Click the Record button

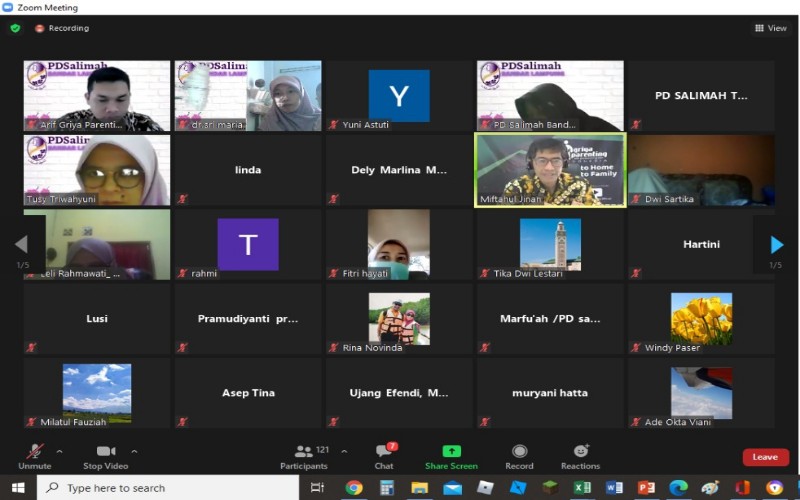point(519,457)
